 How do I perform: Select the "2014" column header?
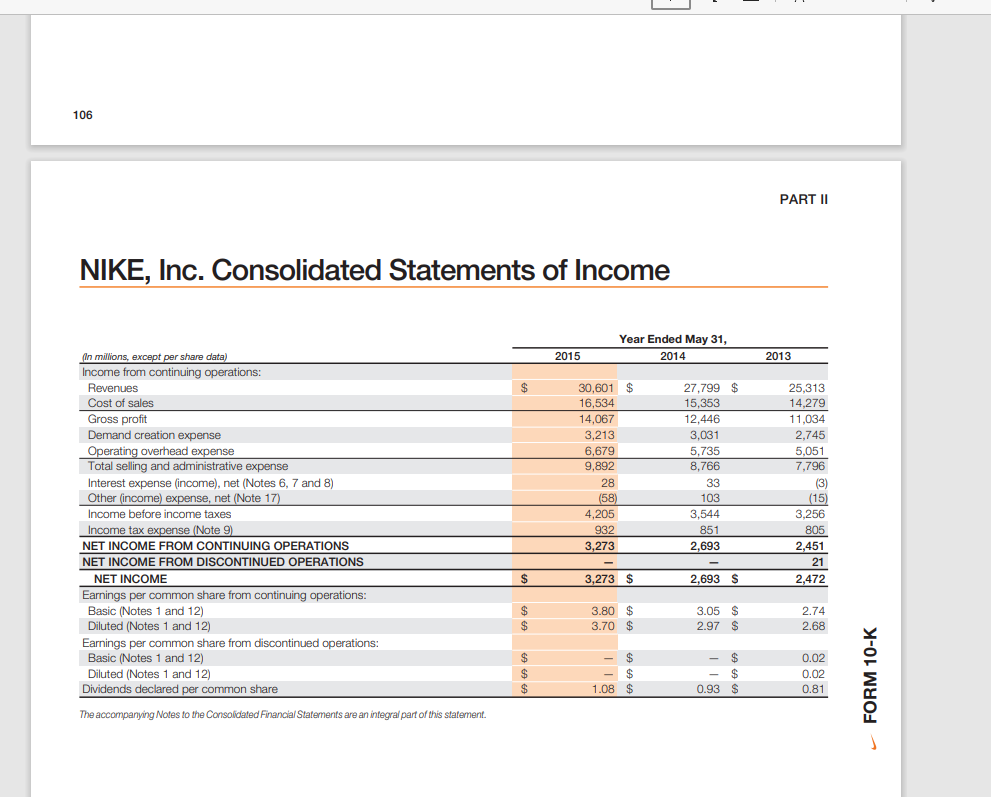[672, 356]
